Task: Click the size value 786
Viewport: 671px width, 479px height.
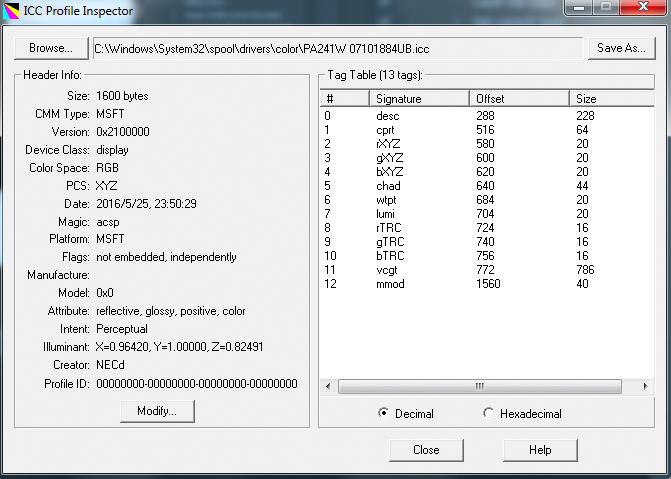Action: click(x=585, y=270)
